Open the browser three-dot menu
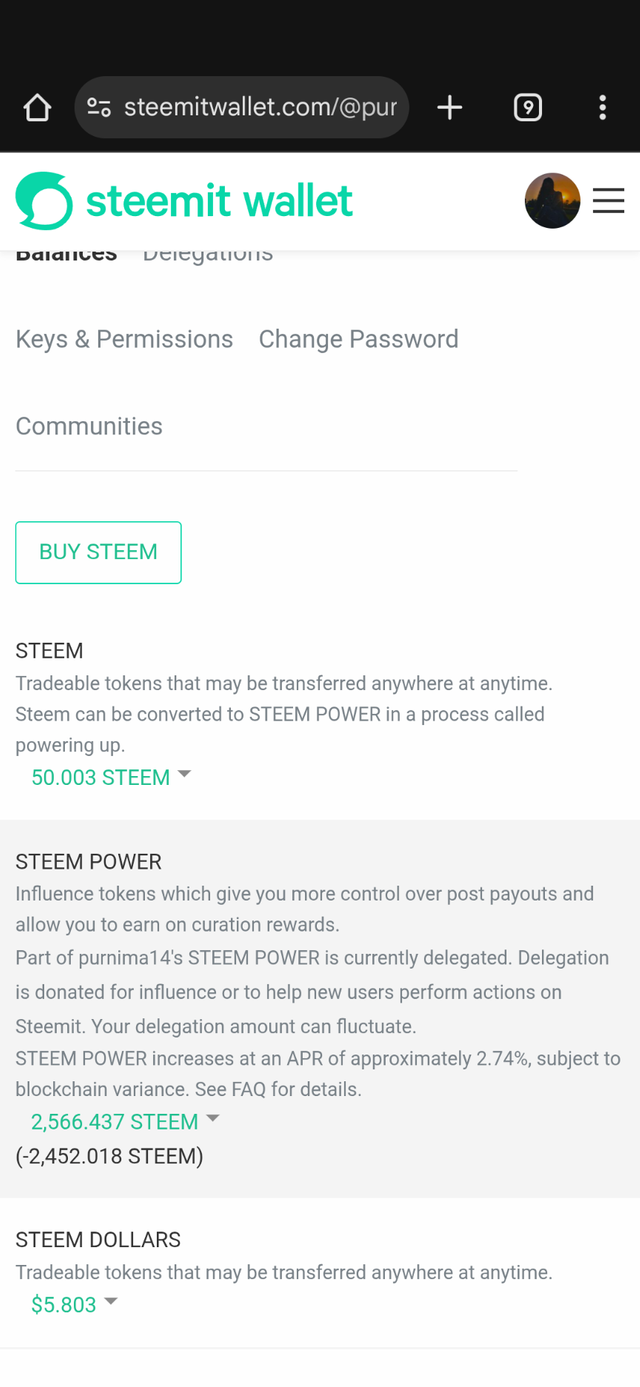This screenshot has height=1387, width=640. pos(602,108)
